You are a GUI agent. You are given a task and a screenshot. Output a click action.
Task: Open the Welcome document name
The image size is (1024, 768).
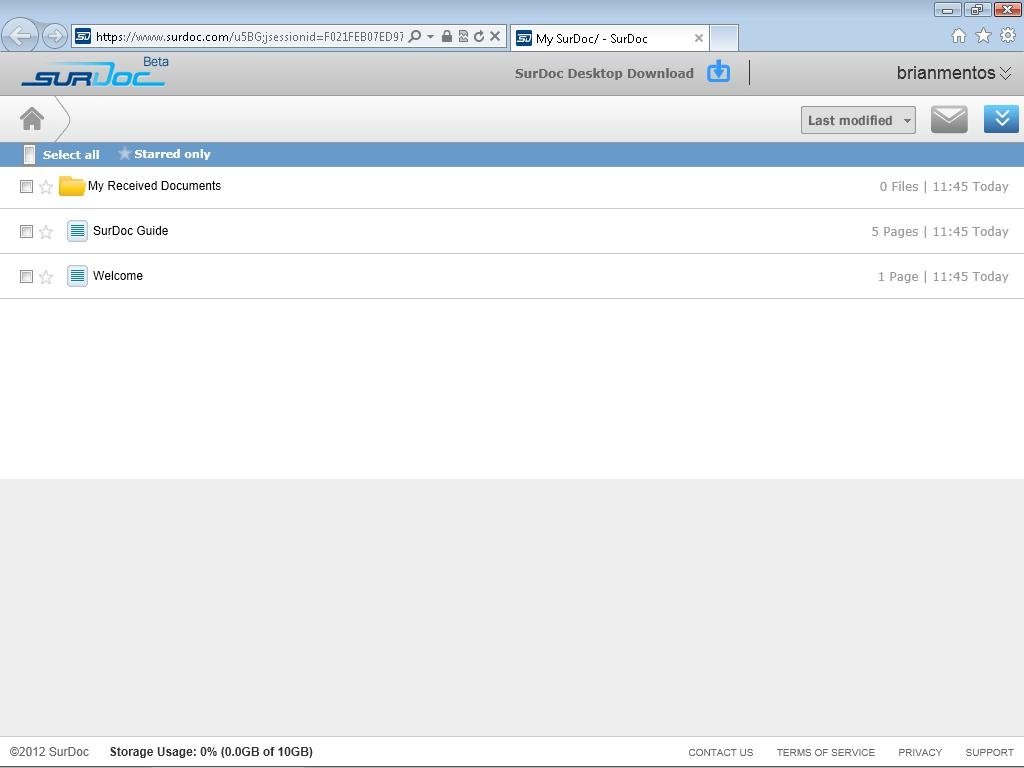118,276
